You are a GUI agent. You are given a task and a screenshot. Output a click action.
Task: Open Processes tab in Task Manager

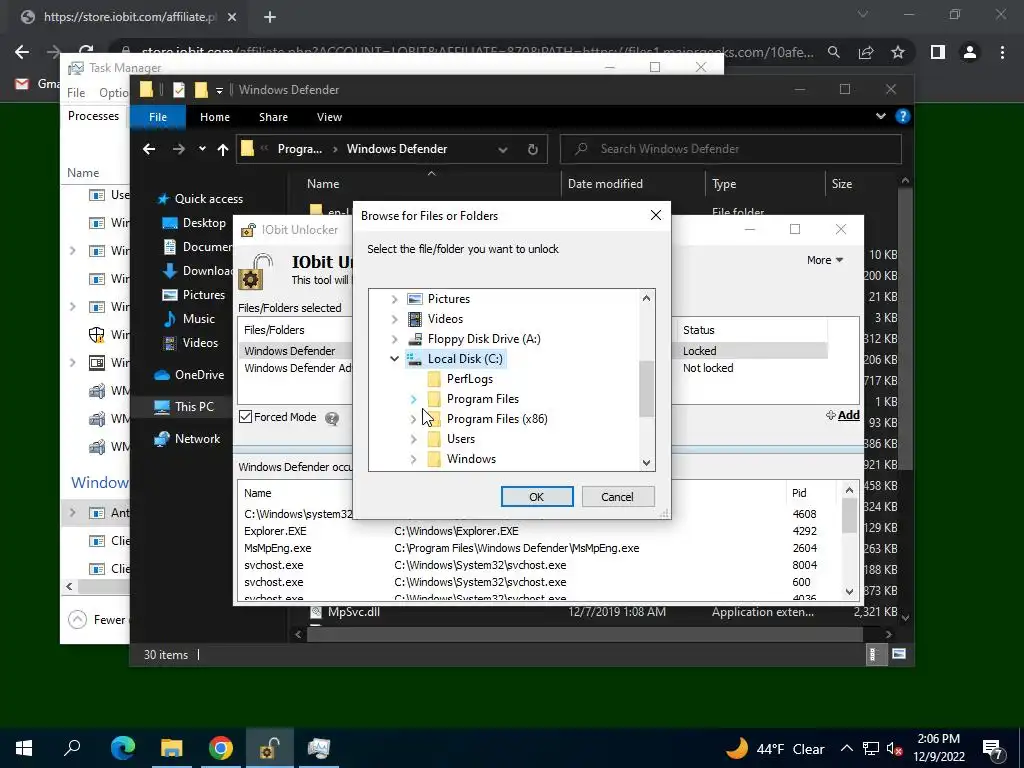click(x=93, y=116)
